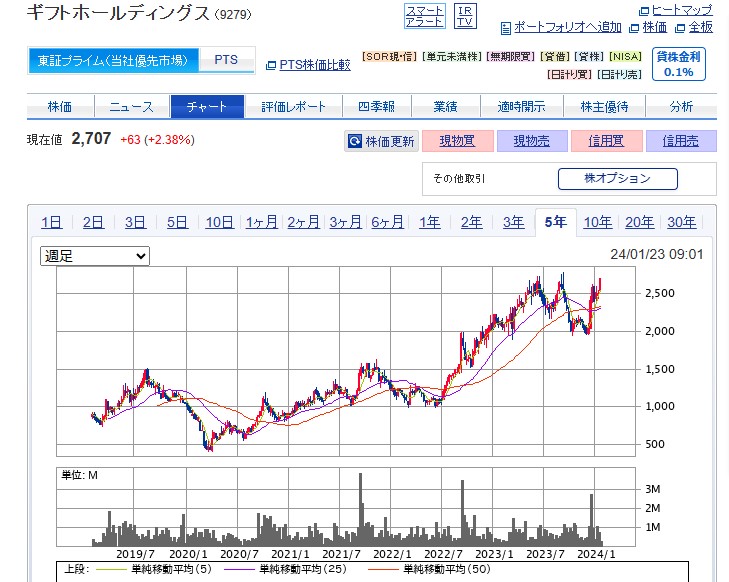Open the 適時開示 tab
Image resolution: width=729 pixels, height=582 pixels.
pos(521,106)
